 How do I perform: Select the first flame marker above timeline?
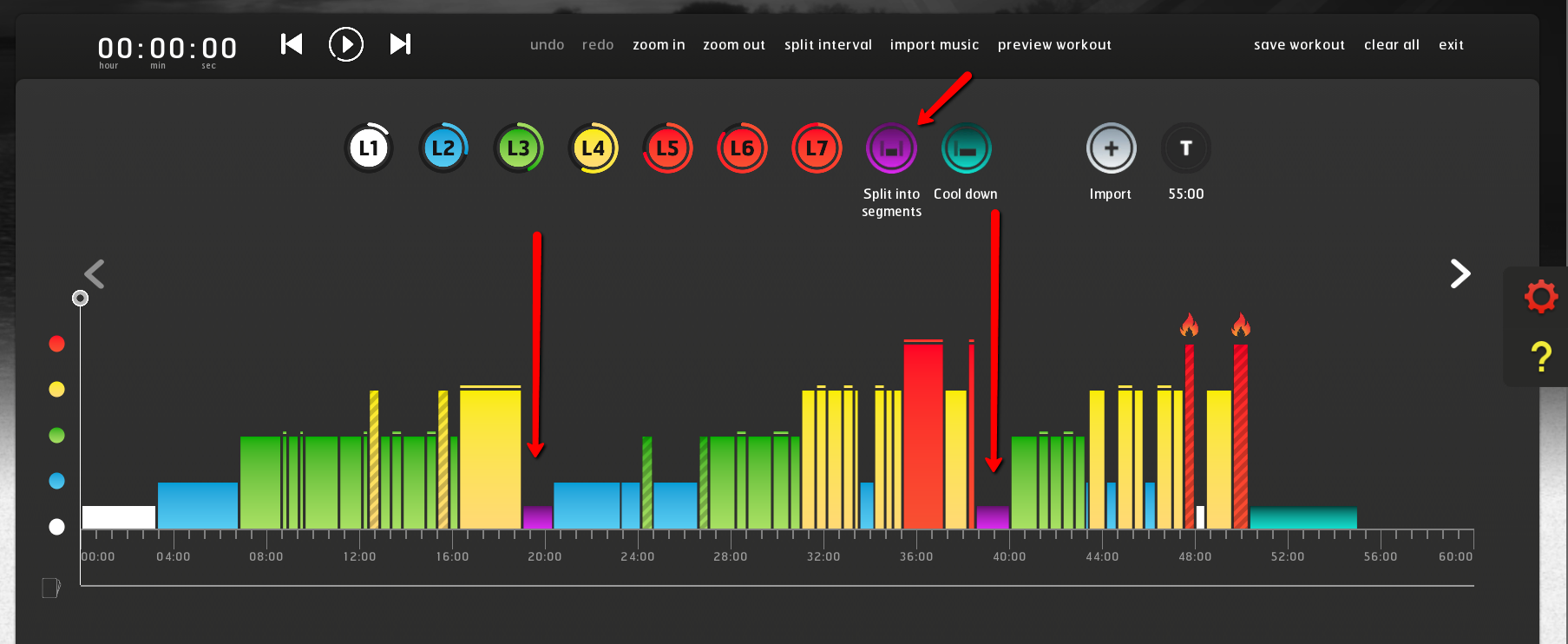tap(1189, 325)
